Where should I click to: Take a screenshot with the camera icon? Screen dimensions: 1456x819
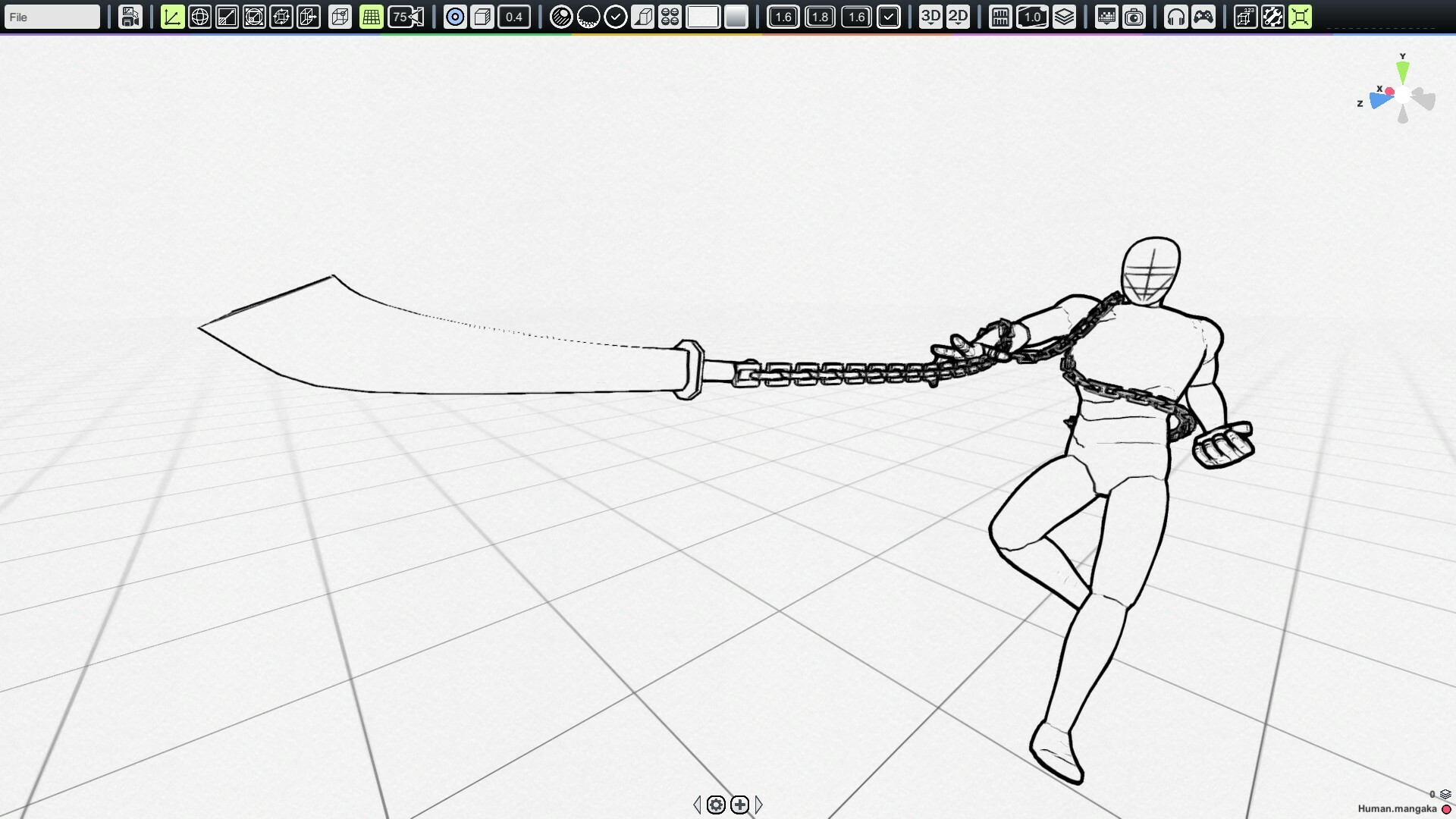1134,16
